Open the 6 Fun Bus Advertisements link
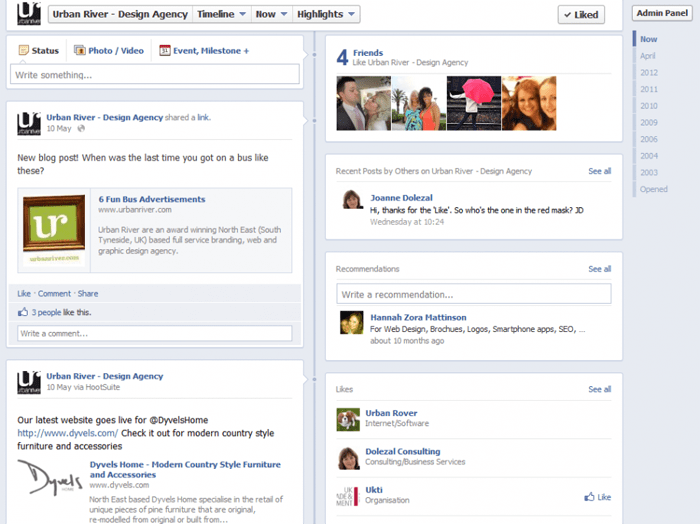700x524 pixels. pyautogui.click(x=152, y=199)
